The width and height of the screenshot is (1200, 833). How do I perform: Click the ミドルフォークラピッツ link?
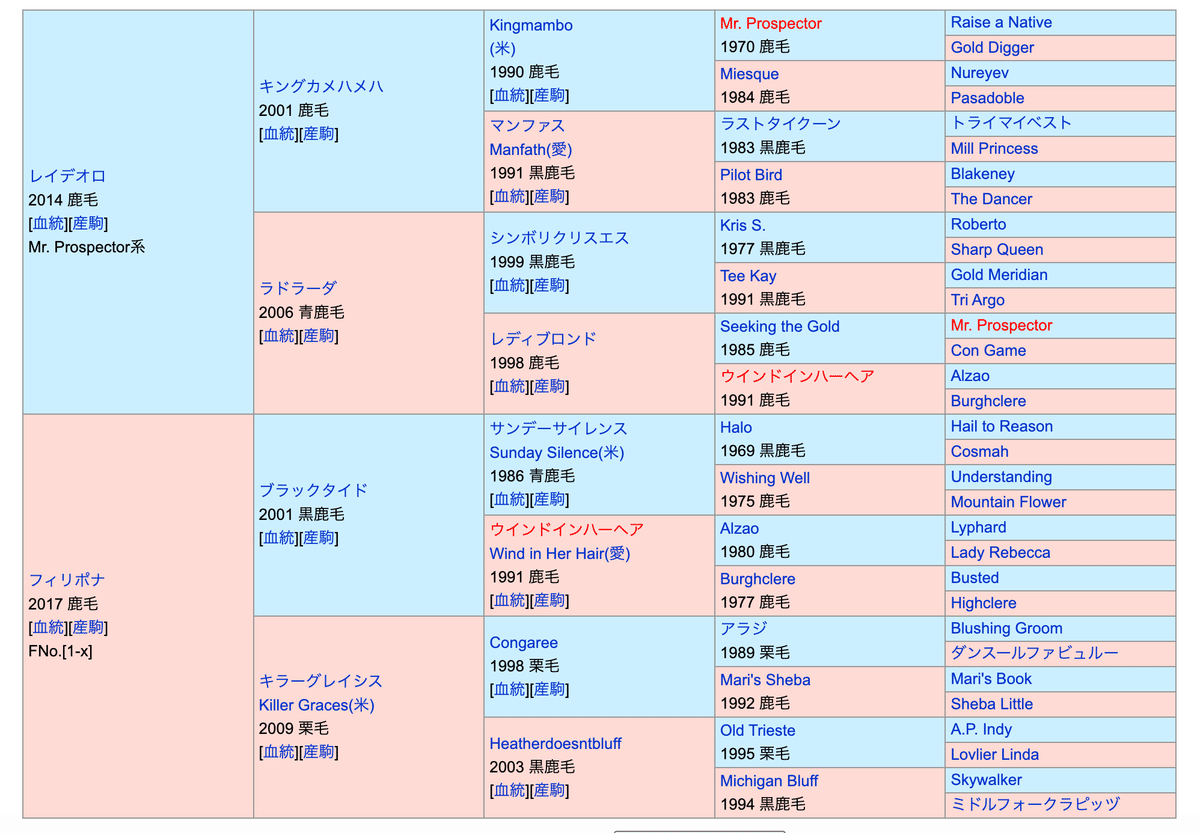click(1035, 804)
